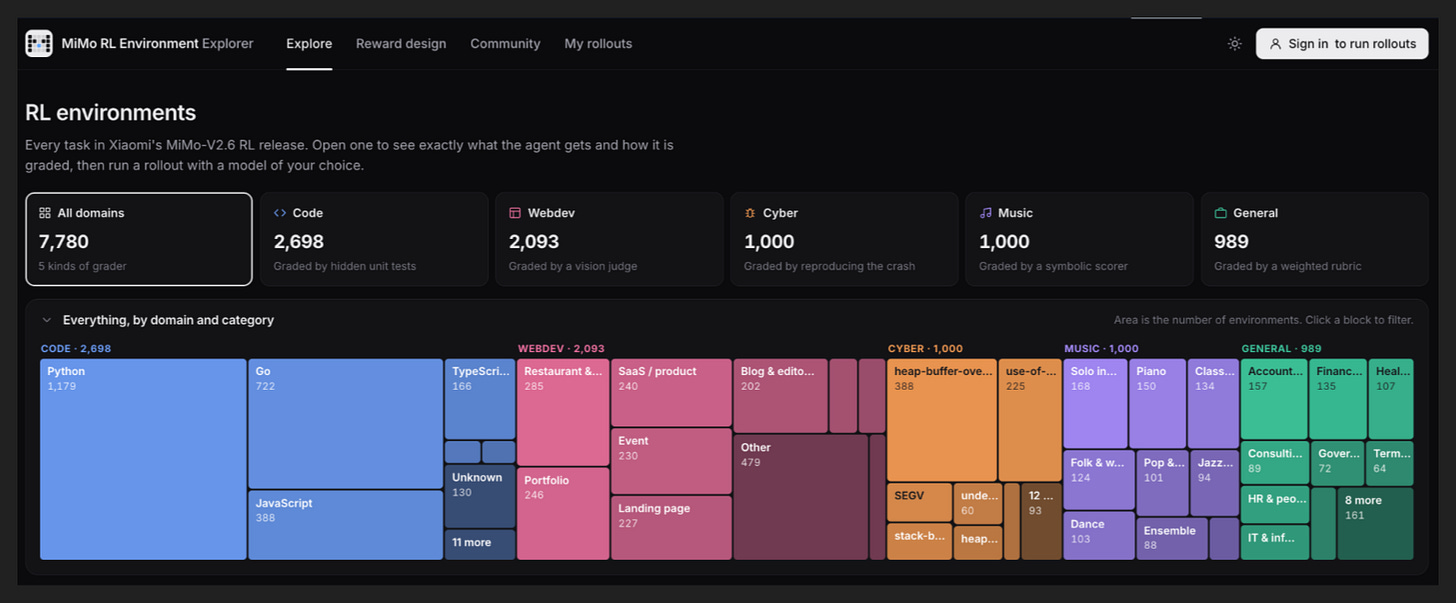Screen dimensions: 1456x603
Task: Click Sign in to run rollouts
Action: pos(1342,44)
